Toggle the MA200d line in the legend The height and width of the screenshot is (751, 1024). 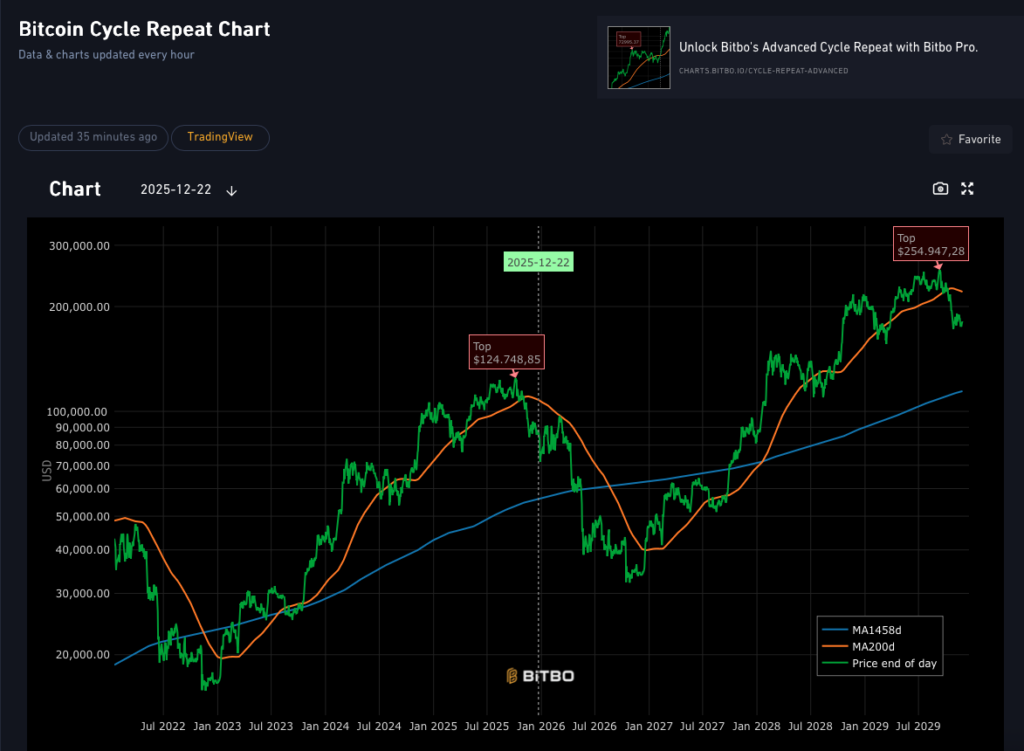click(866, 646)
